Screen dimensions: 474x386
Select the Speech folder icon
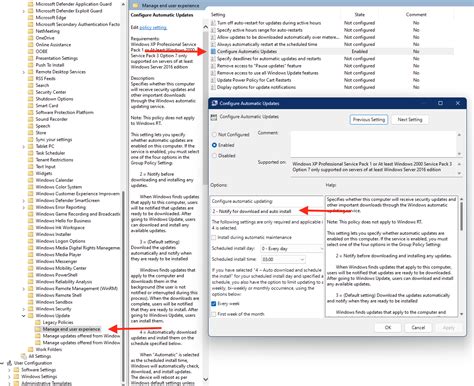(30, 126)
